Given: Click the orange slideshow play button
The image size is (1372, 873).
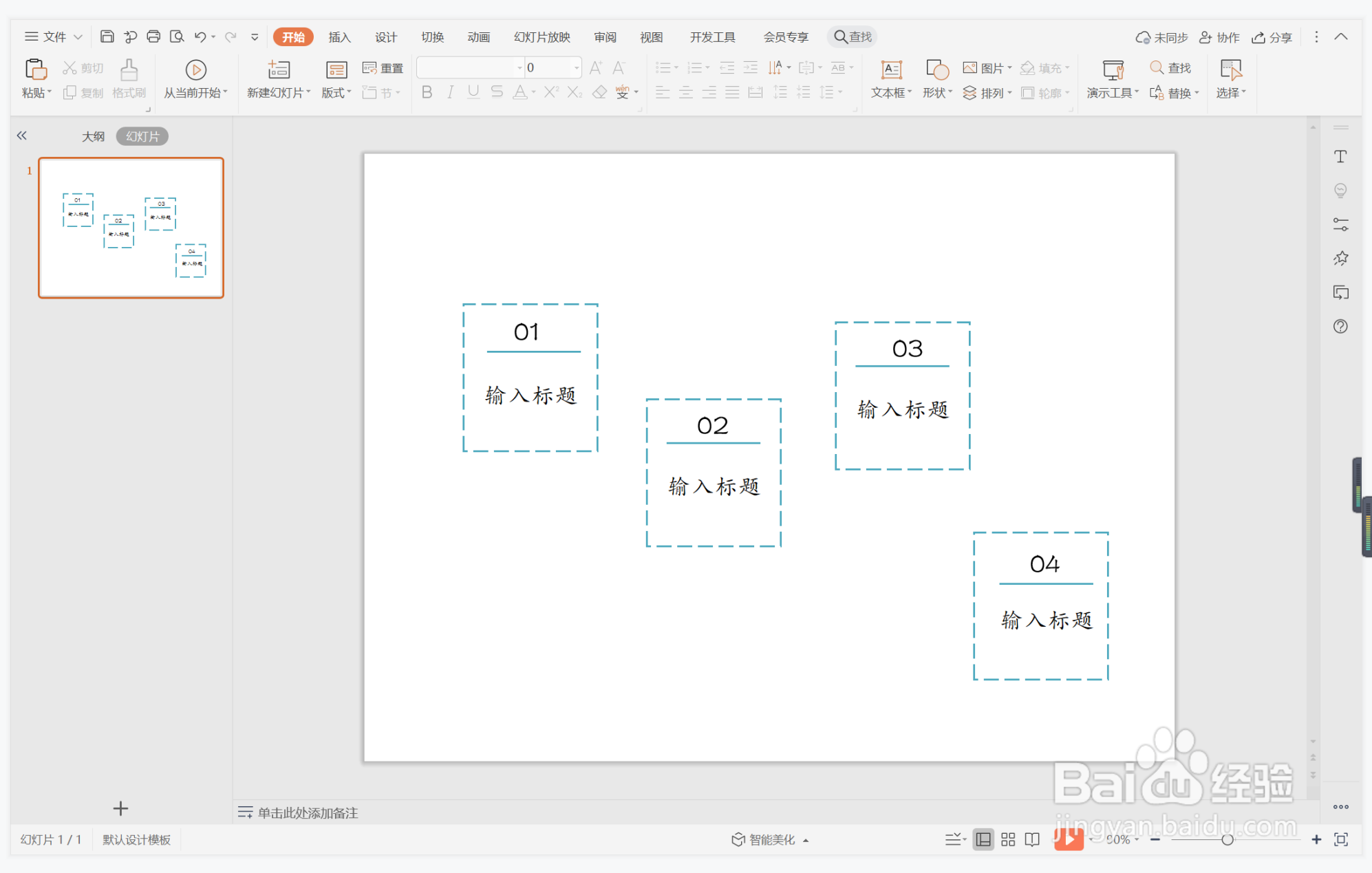Looking at the screenshot, I should pyautogui.click(x=1069, y=839).
